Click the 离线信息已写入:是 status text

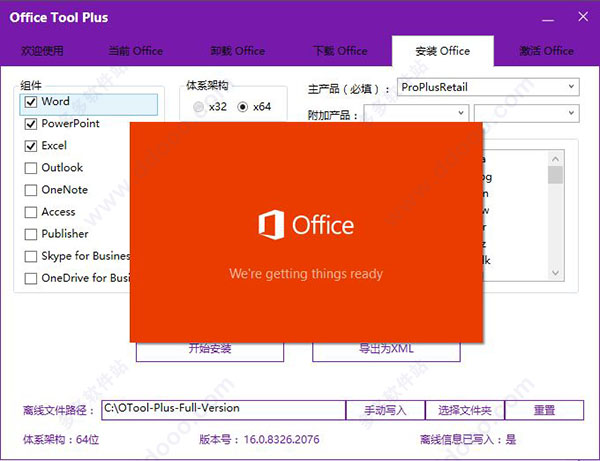pos(468,439)
